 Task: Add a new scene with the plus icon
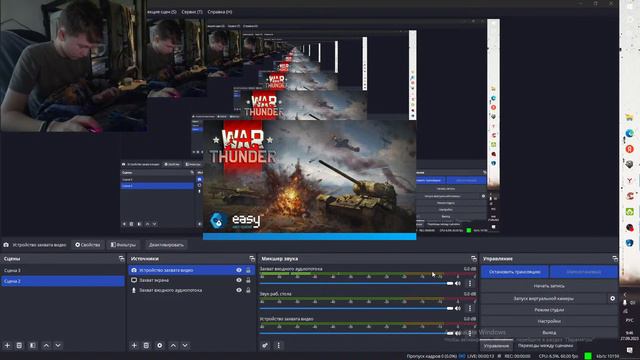click(7, 345)
